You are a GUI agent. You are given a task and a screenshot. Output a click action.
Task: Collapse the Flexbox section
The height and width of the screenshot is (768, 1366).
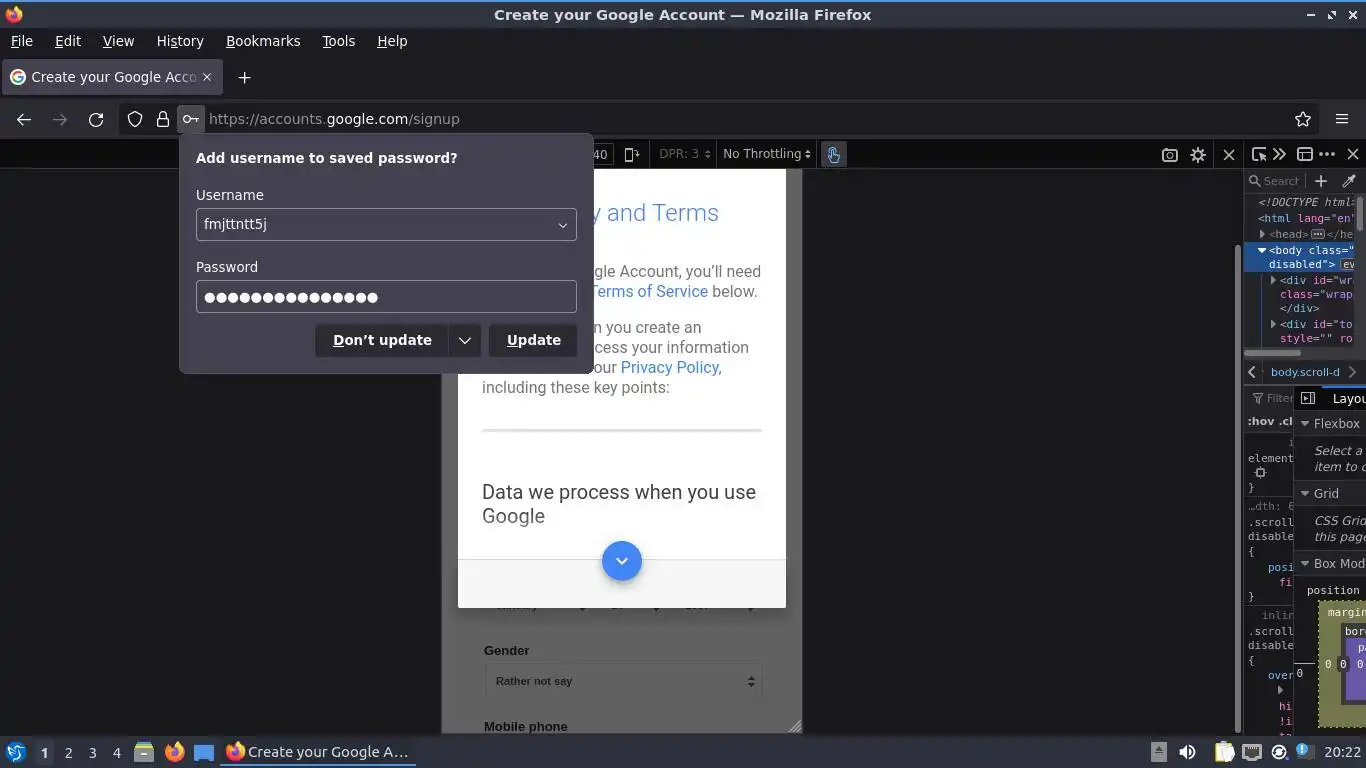click(1305, 424)
